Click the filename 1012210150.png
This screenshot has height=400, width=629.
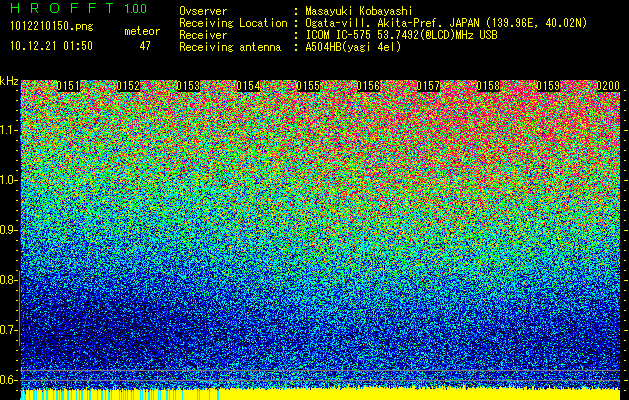point(51,27)
